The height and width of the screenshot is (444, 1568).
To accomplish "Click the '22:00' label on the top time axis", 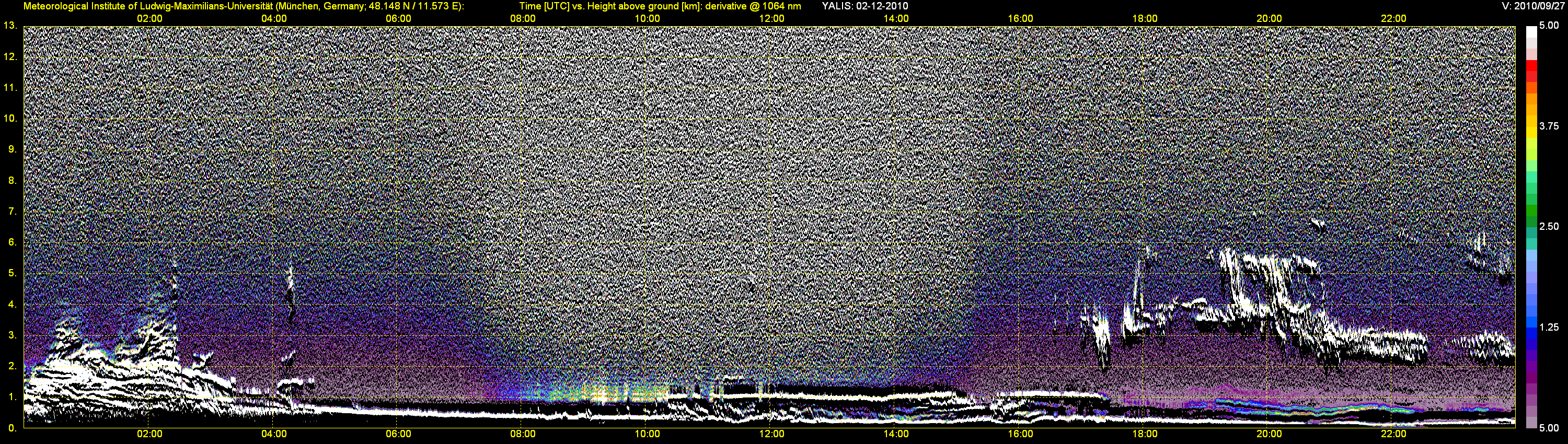I will (1393, 19).
